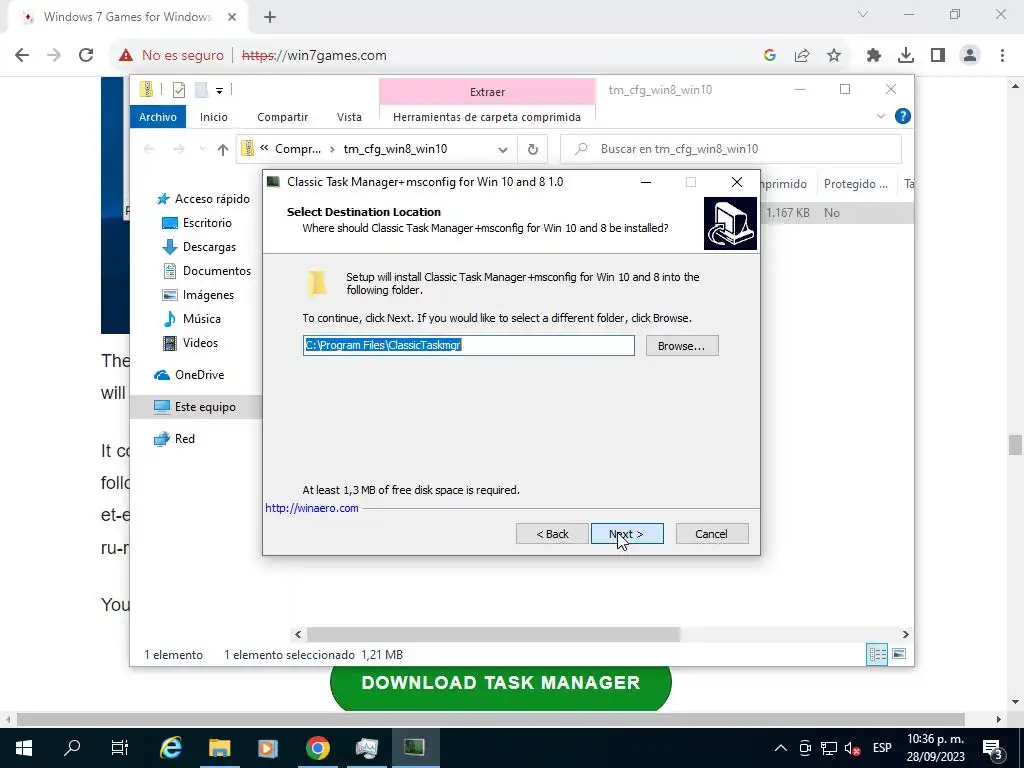Screen dimensions: 1024x768
Task: Click the Back button in setup
Action: coord(552,534)
